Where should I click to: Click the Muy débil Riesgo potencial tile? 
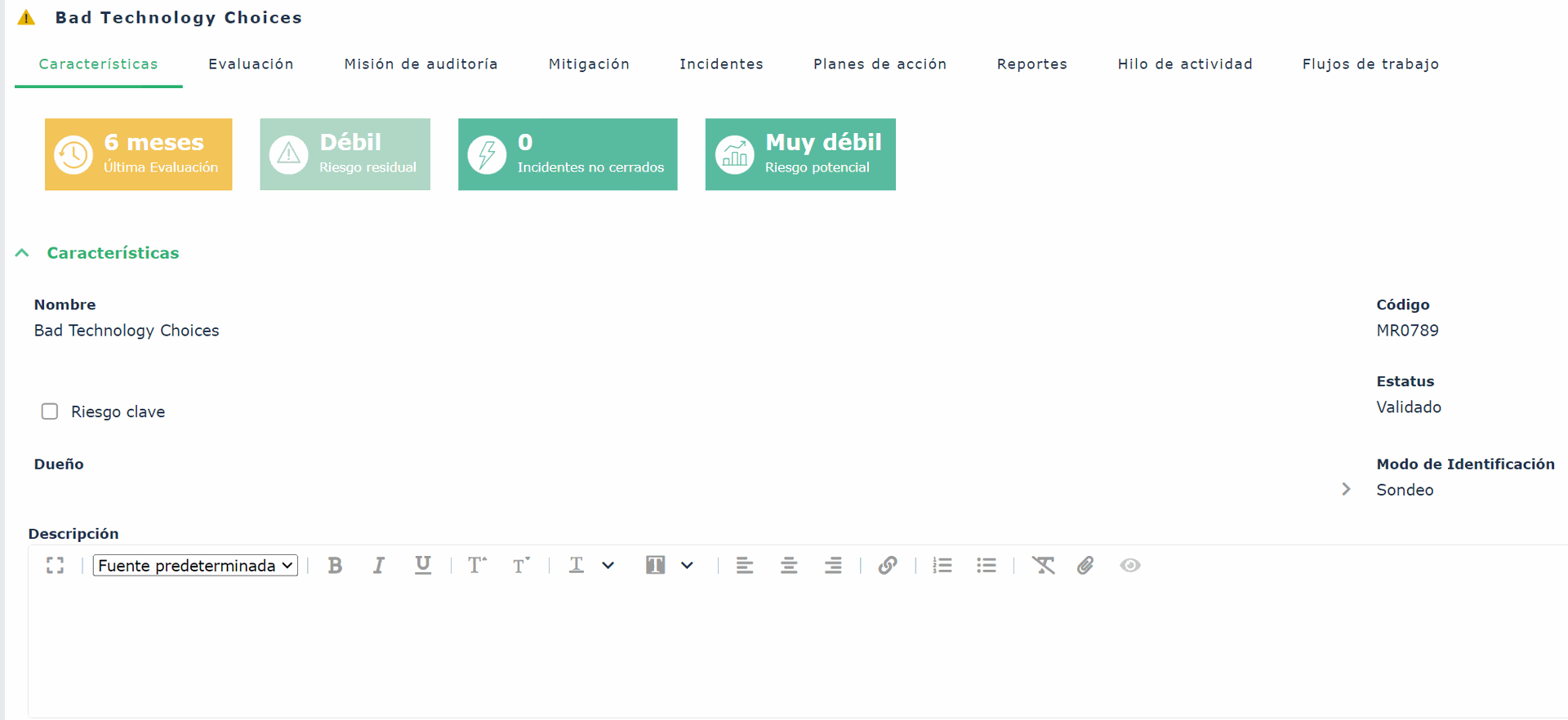tap(800, 154)
